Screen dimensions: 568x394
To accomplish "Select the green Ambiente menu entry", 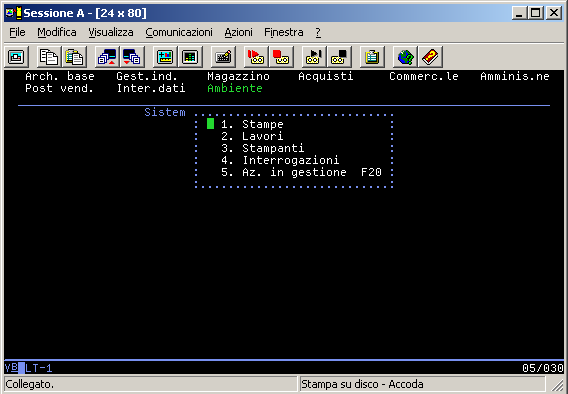I will coord(235,88).
